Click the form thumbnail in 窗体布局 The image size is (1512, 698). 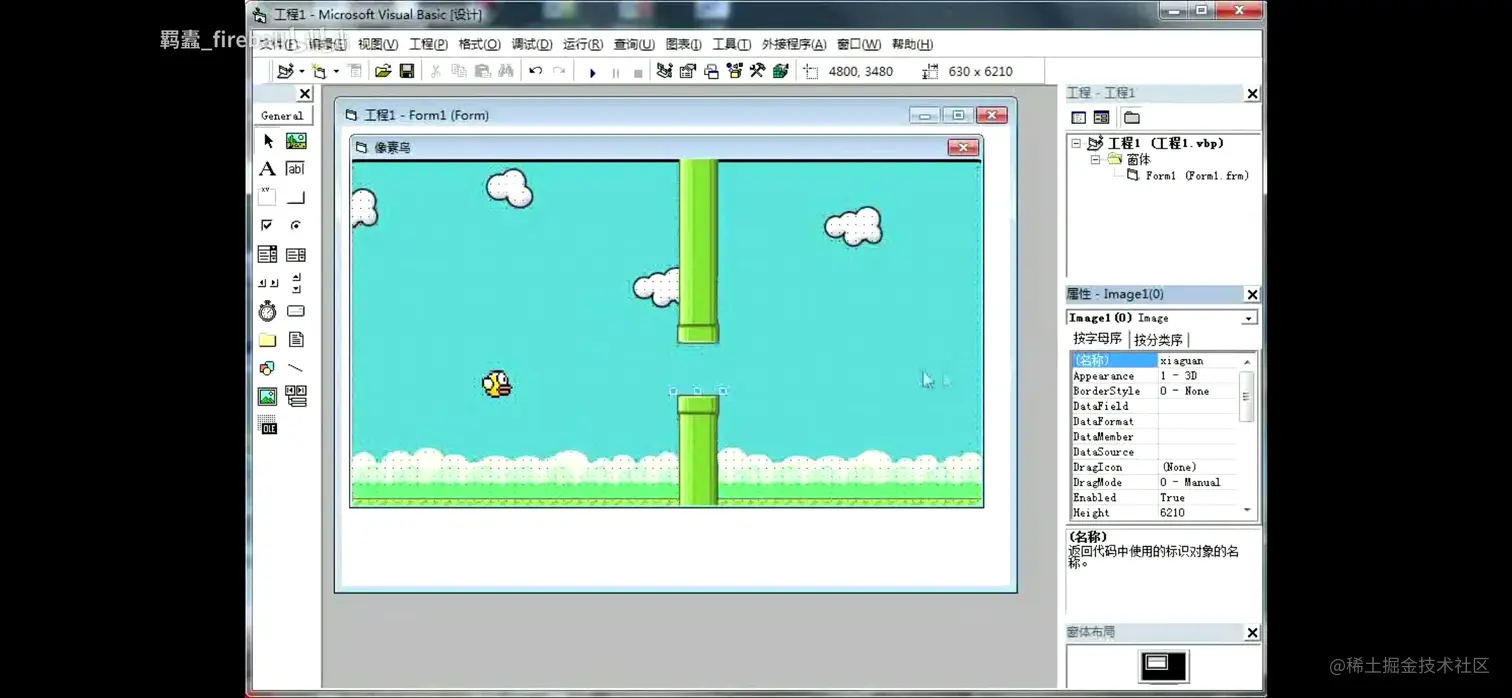coord(1157,663)
